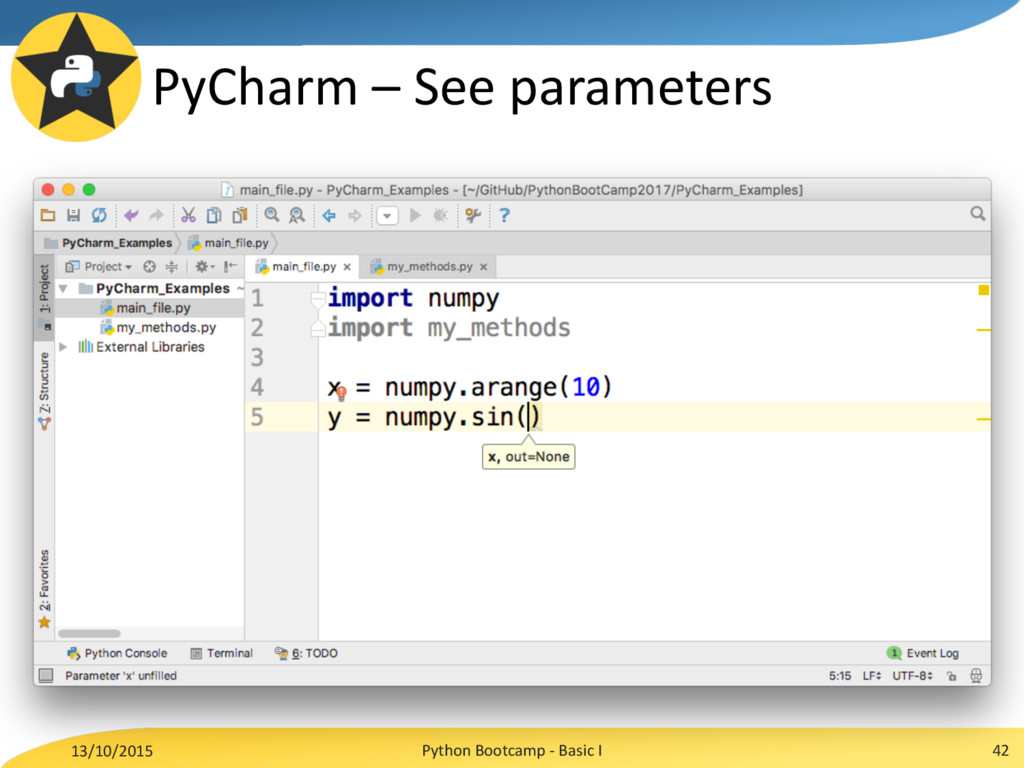Expand the External Libraries node

pos(63,347)
